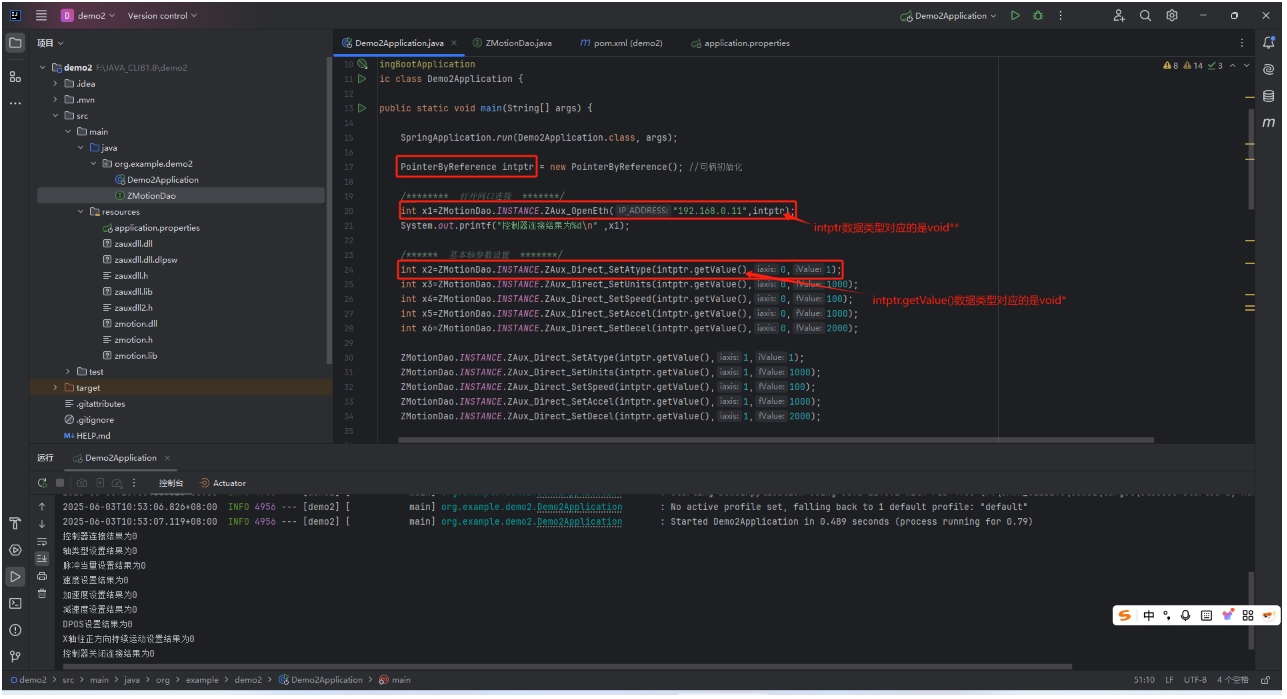This screenshot has width=1287, height=699.
Task: Switch to pom.xml (demo2) tab
Action: [621, 43]
